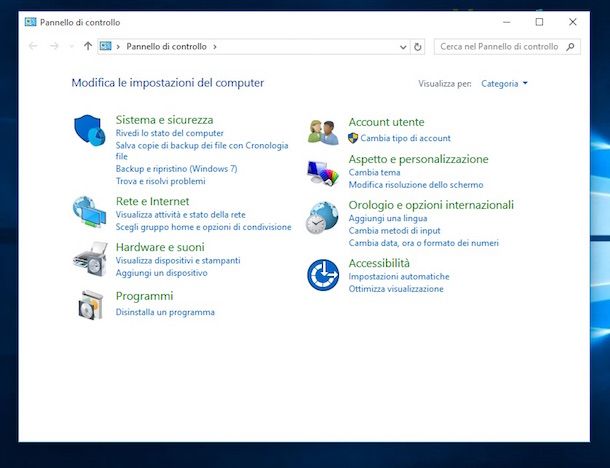This screenshot has width=610, height=468.
Task: Open Aspetto e personalizzazione category
Action: point(418,159)
